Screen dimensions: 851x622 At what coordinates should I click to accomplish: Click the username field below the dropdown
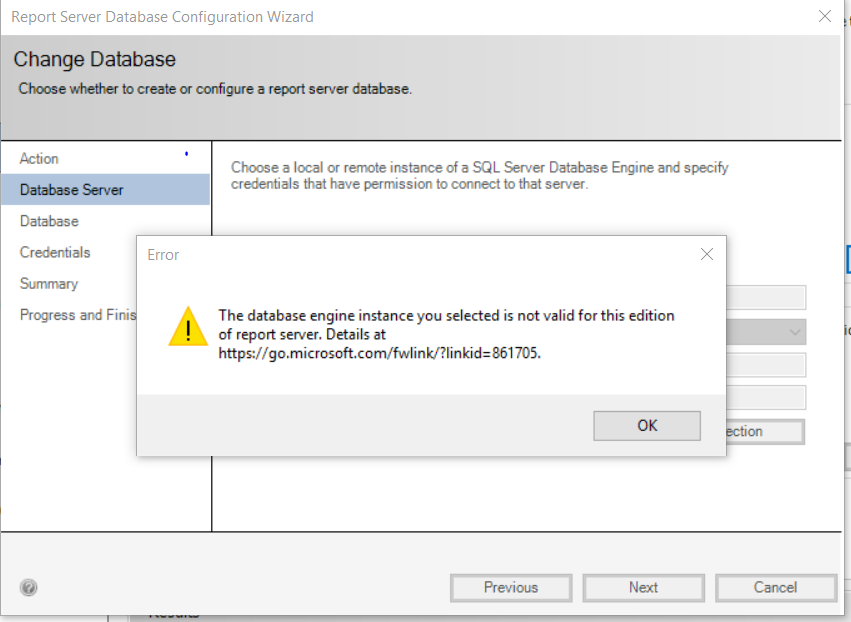pos(766,365)
